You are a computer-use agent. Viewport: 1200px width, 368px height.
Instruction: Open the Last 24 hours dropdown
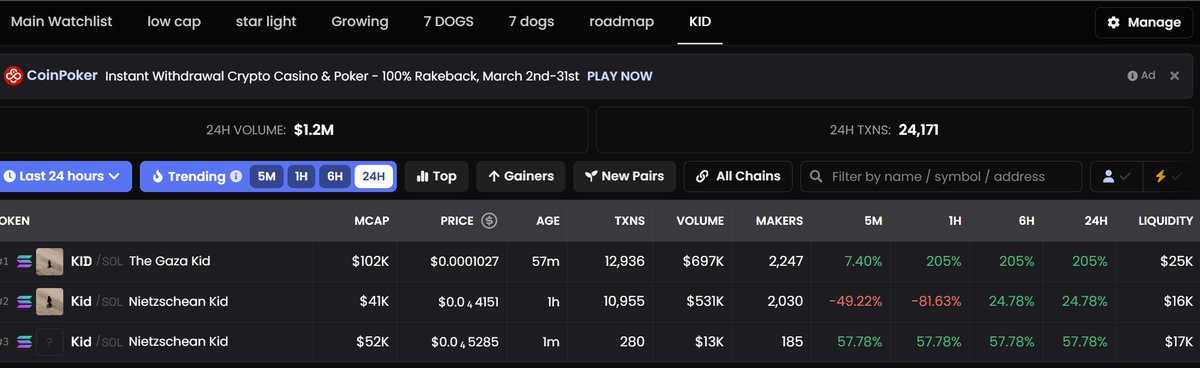pos(64,177)
